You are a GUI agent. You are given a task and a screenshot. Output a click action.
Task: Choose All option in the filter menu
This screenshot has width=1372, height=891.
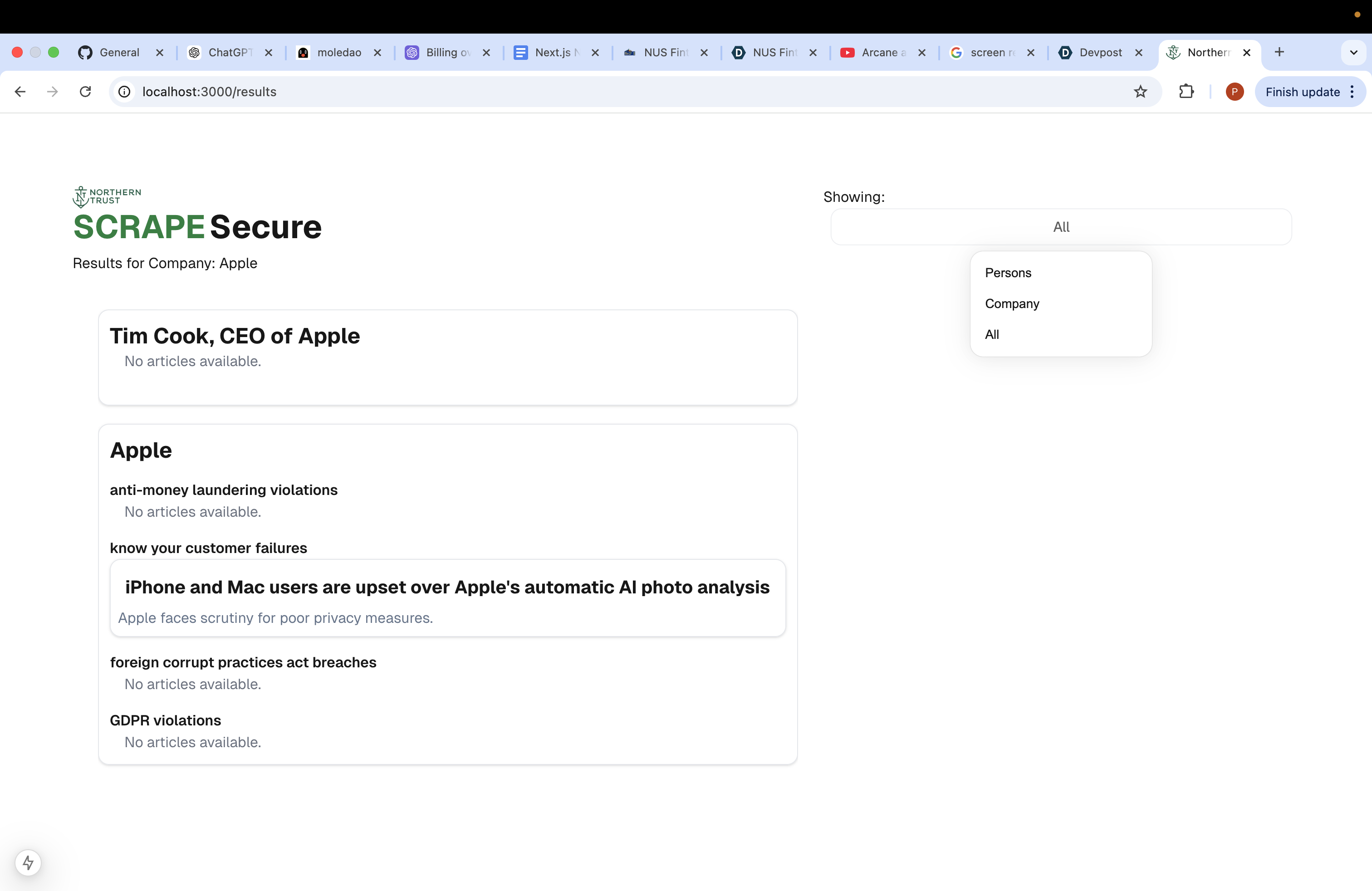click(992, 334)
